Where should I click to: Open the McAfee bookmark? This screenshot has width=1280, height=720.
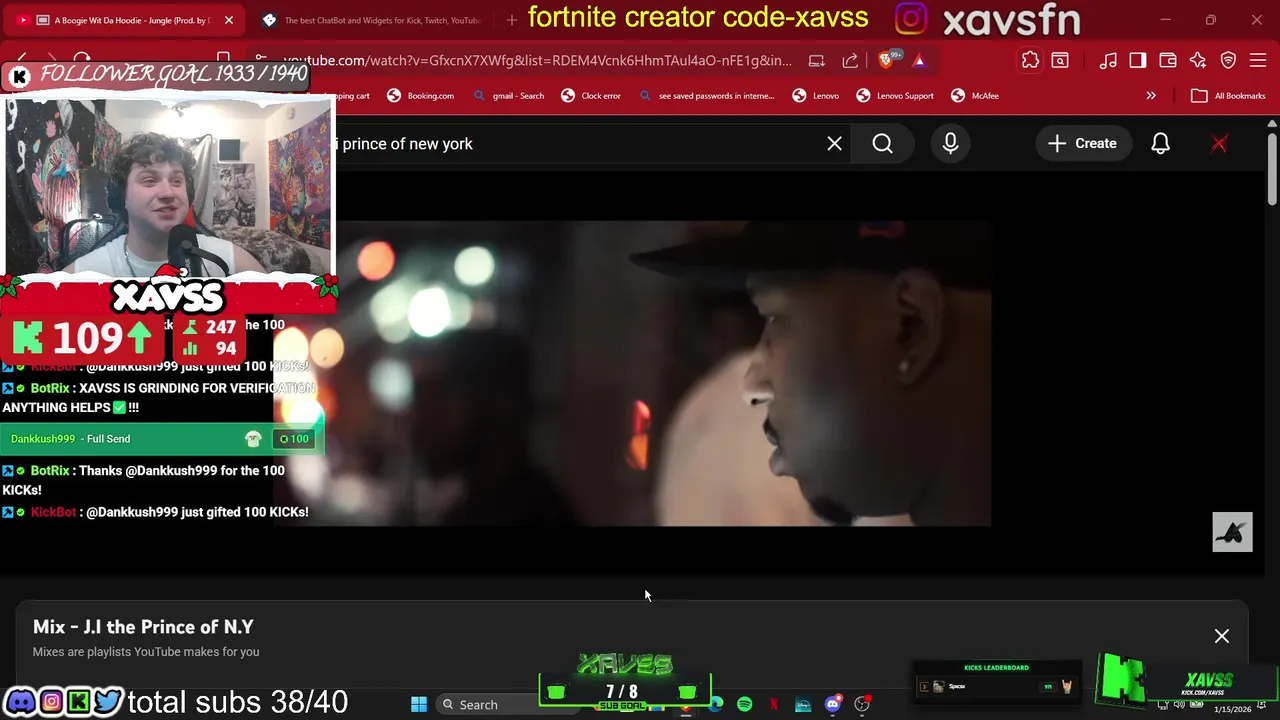tap(975, 96)
